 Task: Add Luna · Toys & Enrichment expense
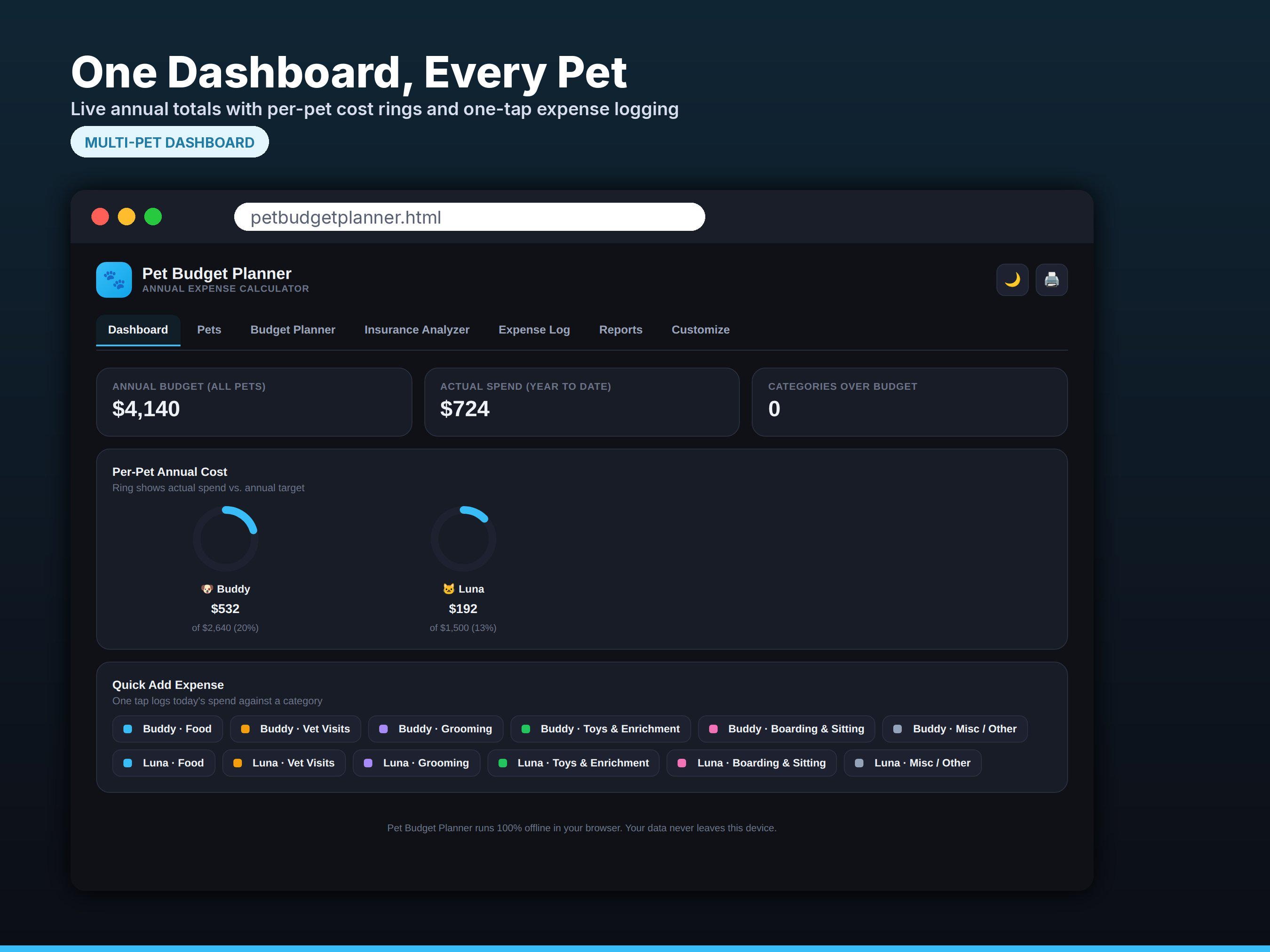[x=573, y=763]
